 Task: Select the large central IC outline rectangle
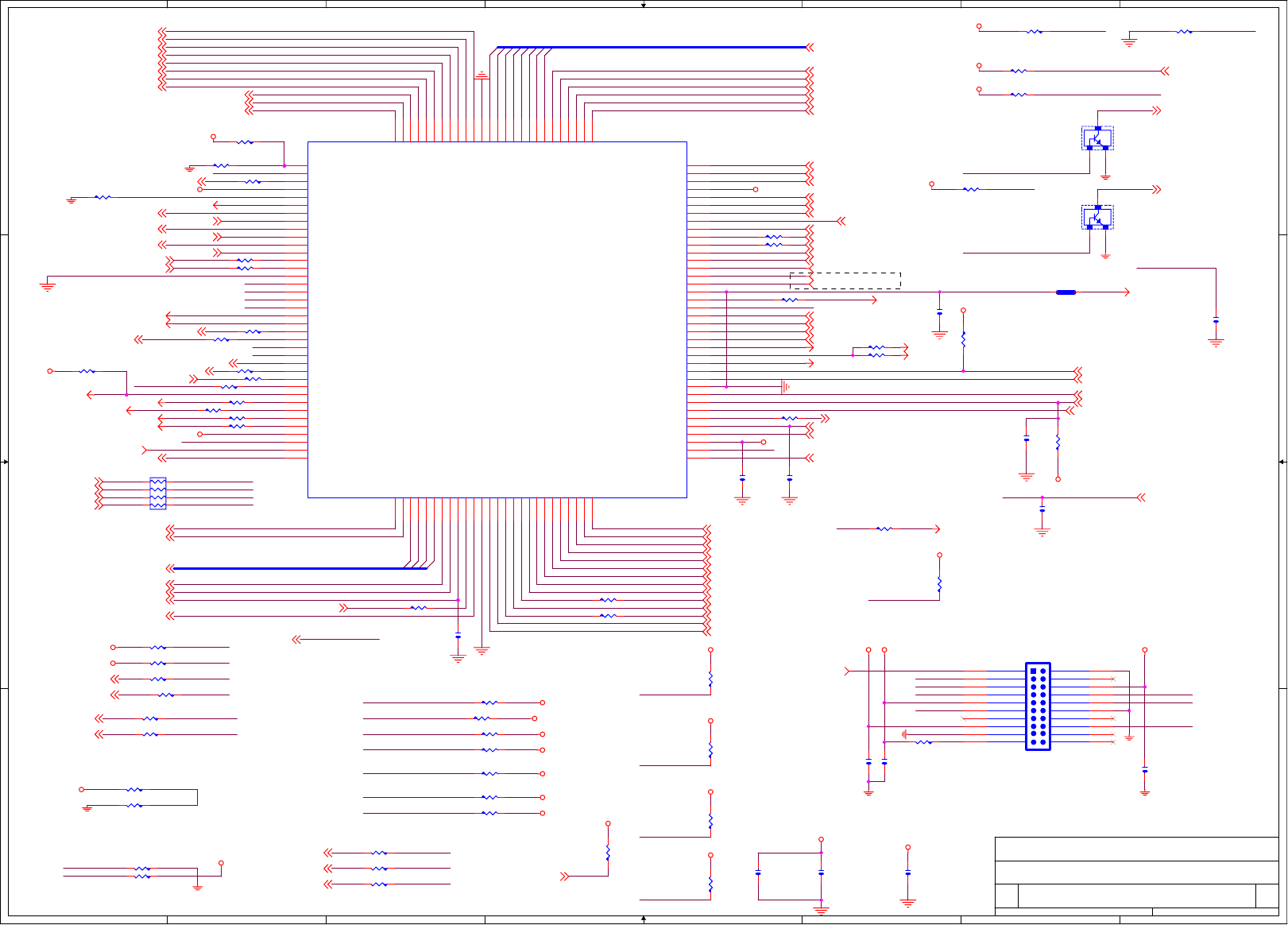[x=497, y=320]
